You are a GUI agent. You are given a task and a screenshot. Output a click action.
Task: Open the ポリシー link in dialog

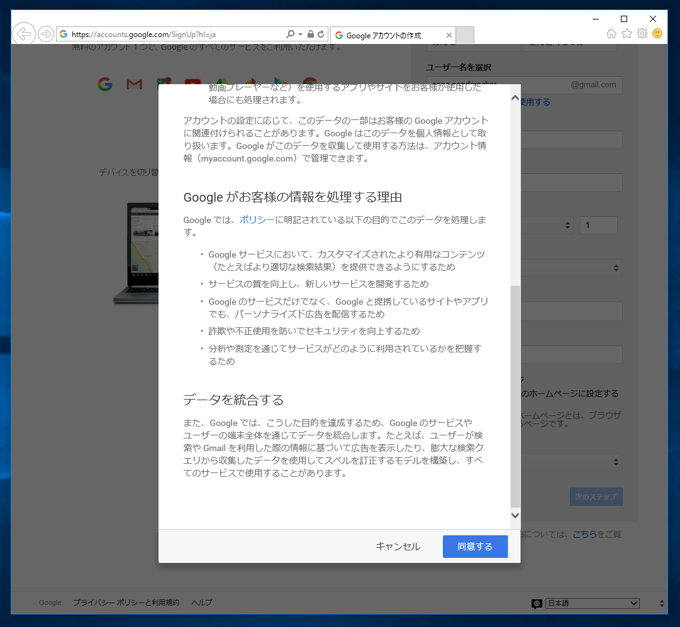click(257, 220)
